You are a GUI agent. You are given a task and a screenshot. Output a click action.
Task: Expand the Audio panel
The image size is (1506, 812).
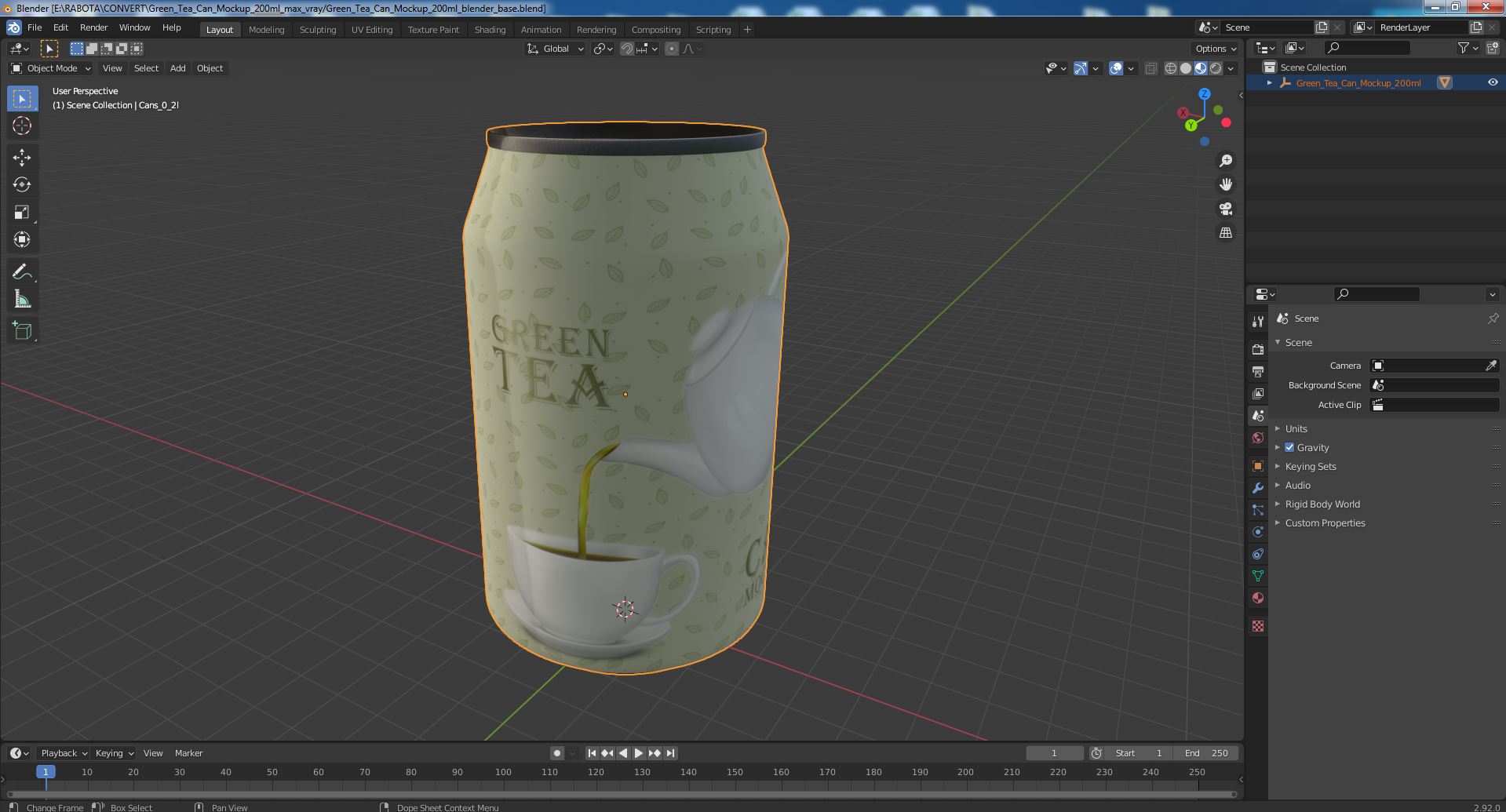[x=1297, y=485]
